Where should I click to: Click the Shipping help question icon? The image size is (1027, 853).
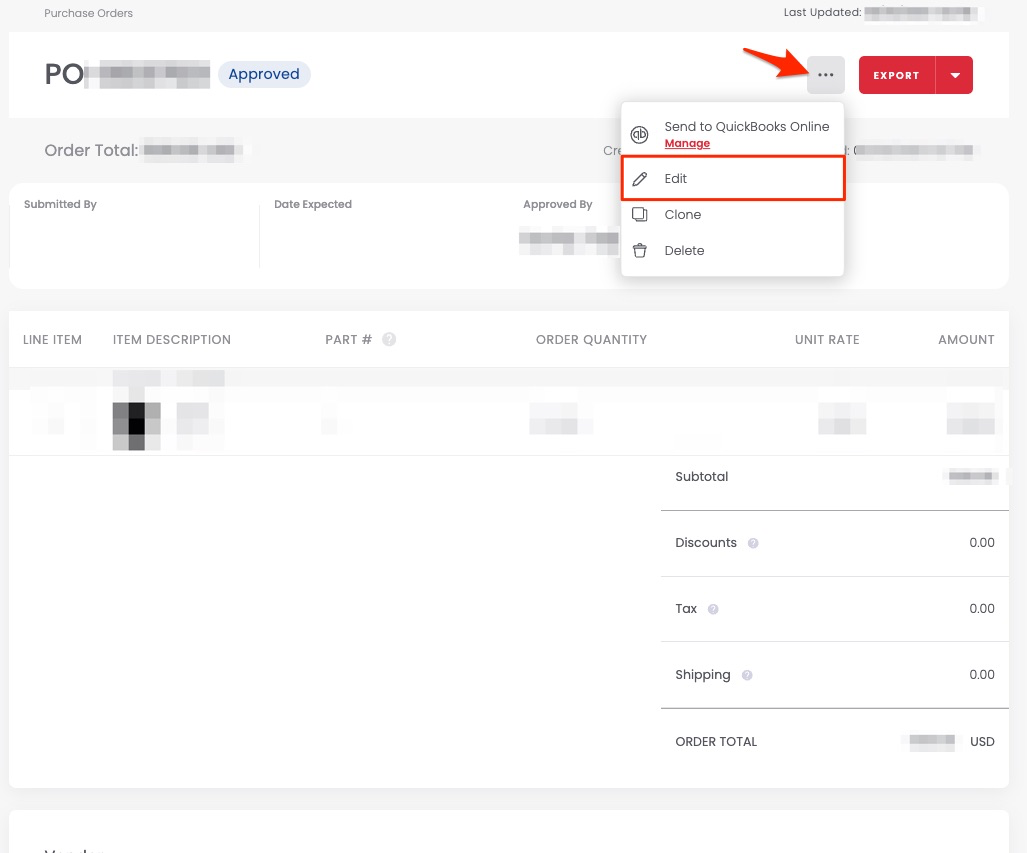click(x=747, y=675)
